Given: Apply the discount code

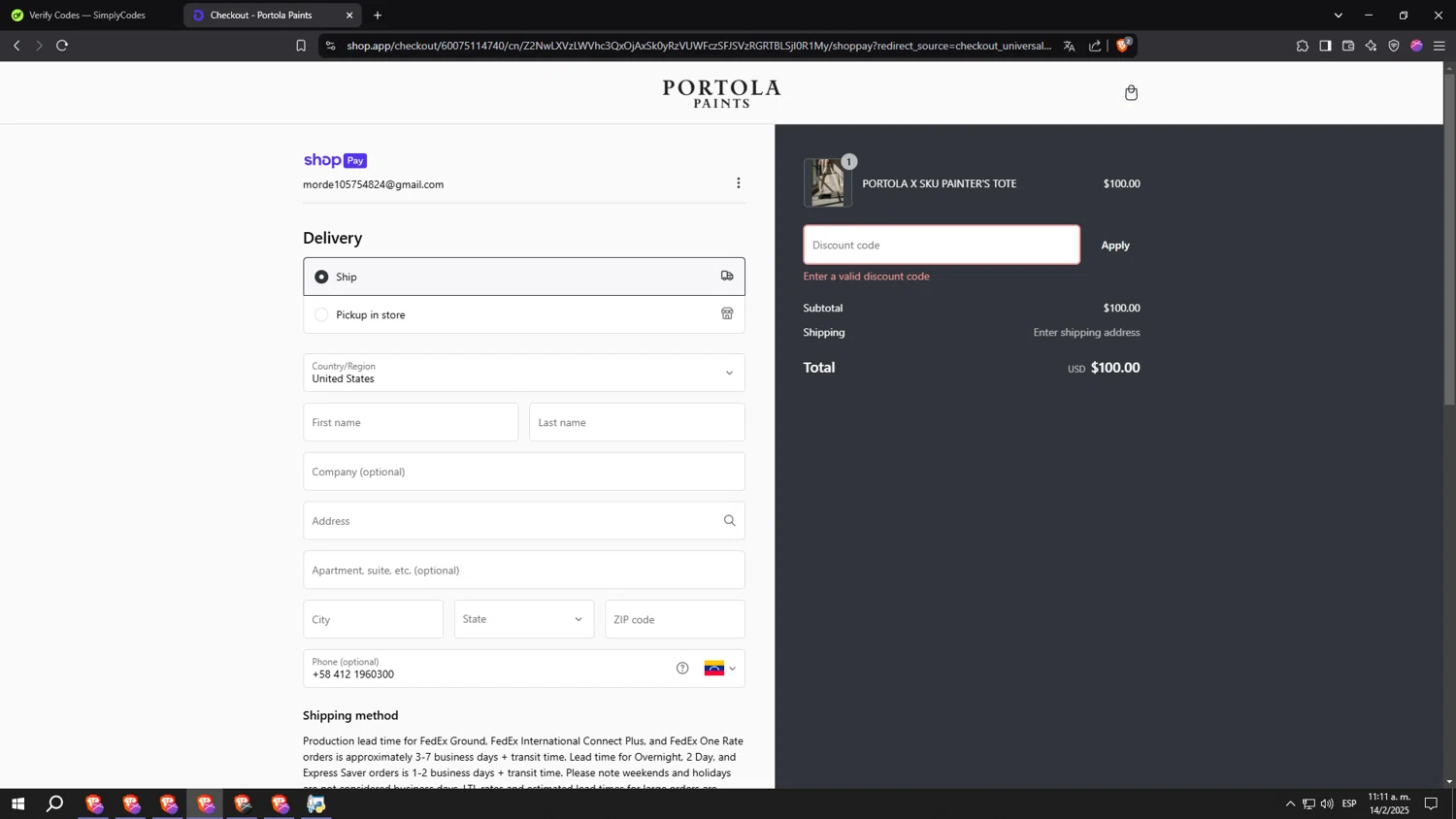Looking at the screenshot, I should click(x=1115, y=246).
